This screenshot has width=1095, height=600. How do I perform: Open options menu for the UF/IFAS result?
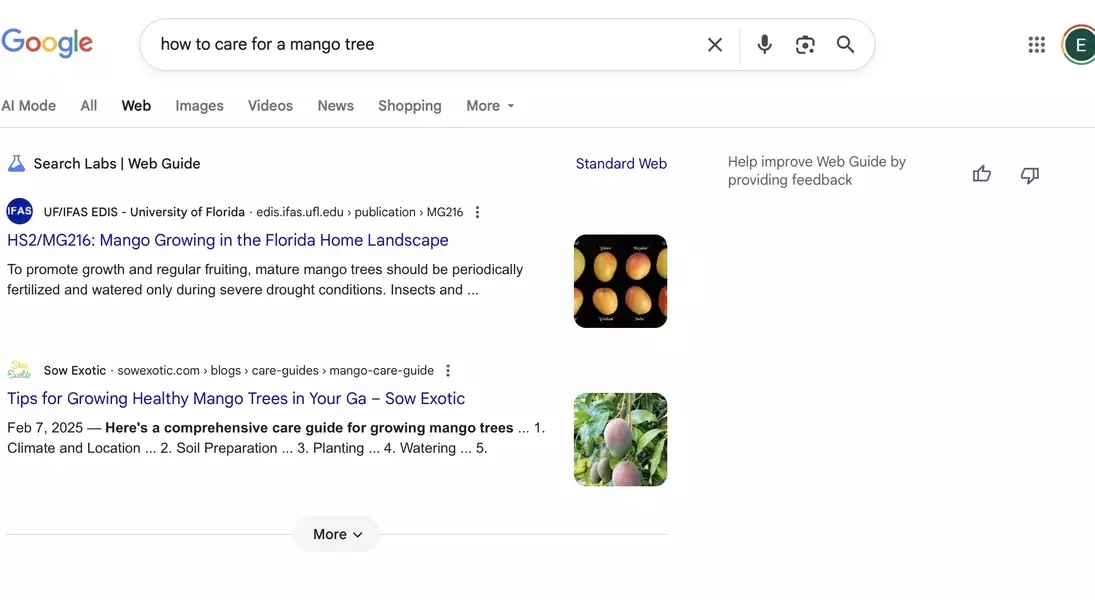477,212
